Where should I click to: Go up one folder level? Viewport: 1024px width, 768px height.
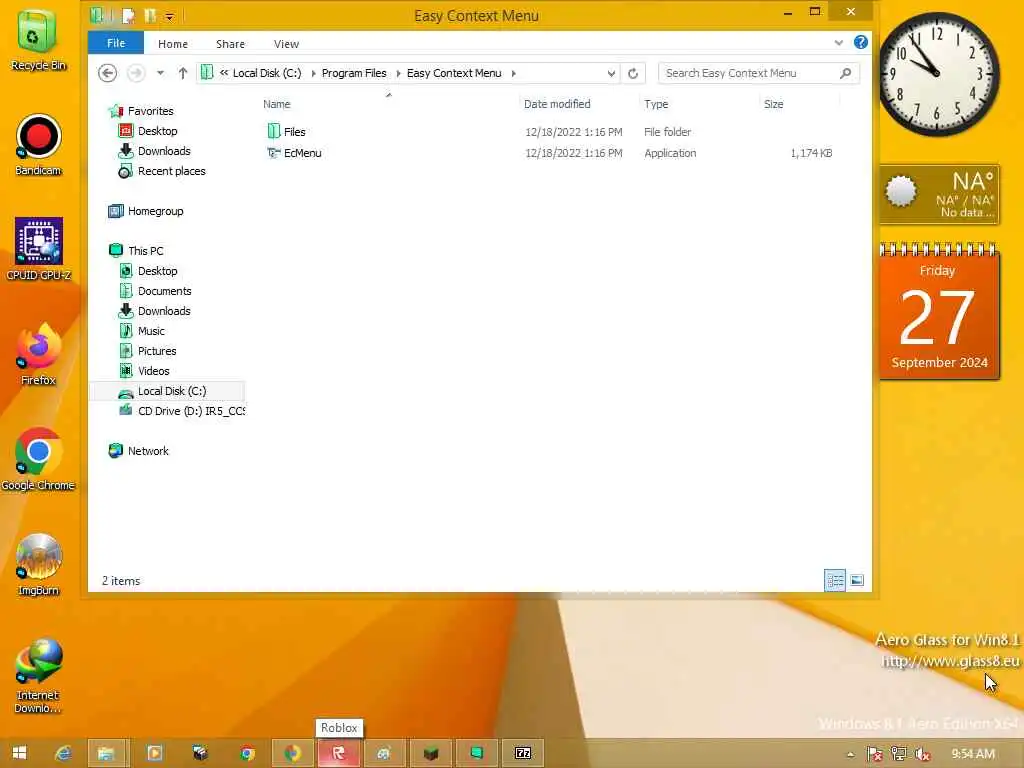(183, 73)
